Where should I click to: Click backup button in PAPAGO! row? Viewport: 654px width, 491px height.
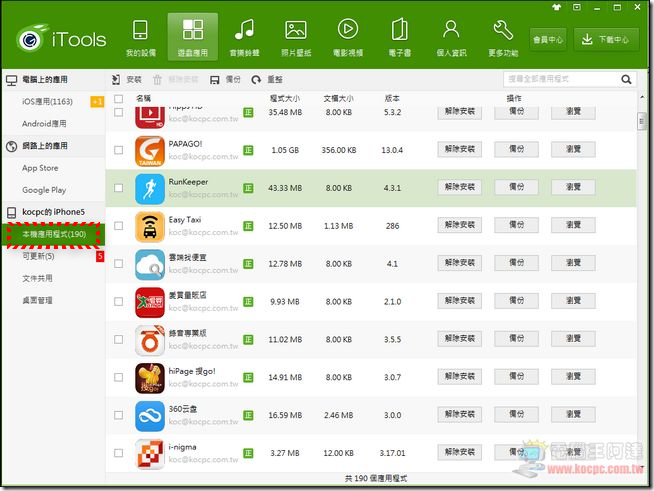click(x=516, y=149)
